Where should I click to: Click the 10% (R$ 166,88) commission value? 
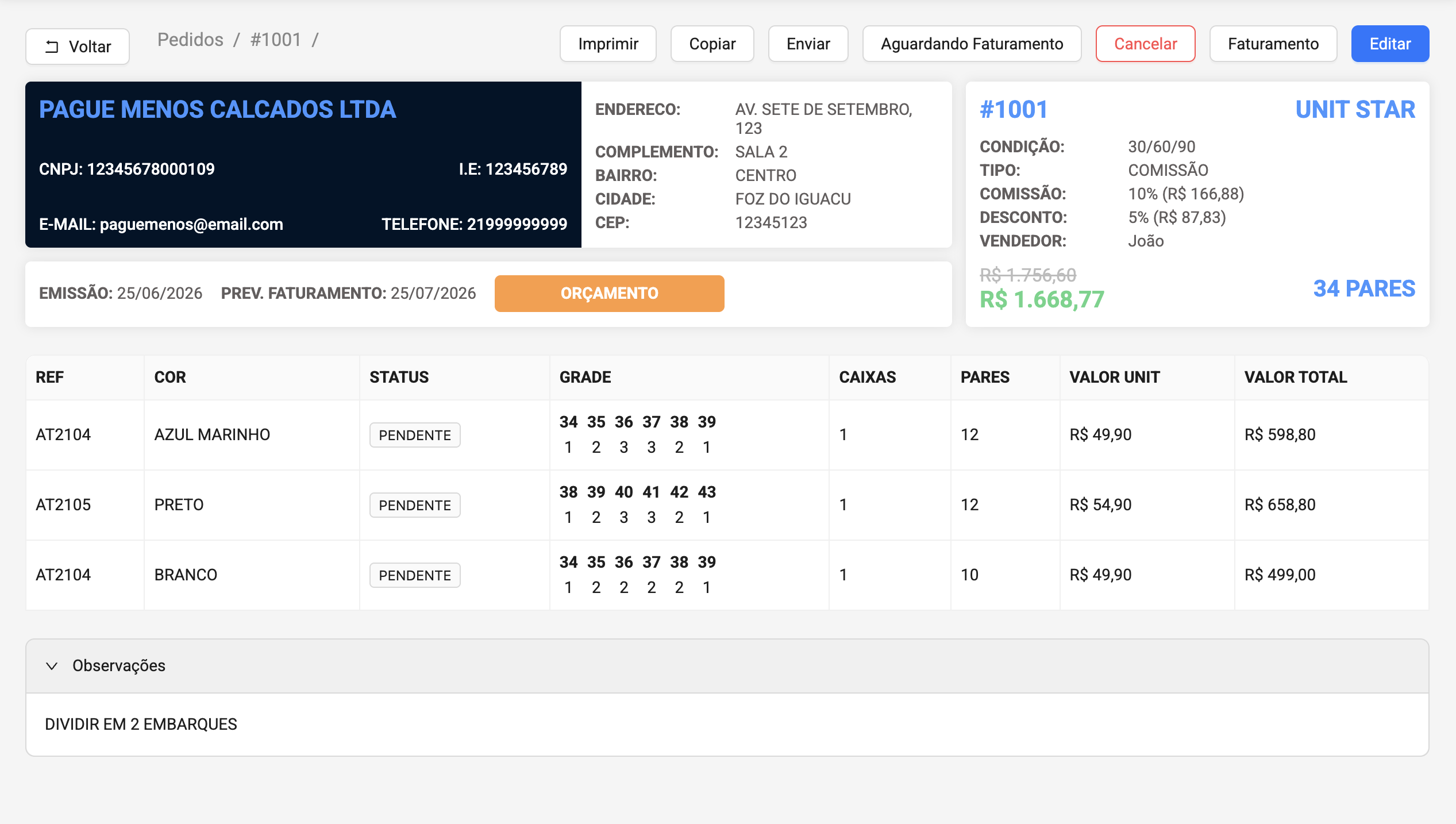point(1186,194)
